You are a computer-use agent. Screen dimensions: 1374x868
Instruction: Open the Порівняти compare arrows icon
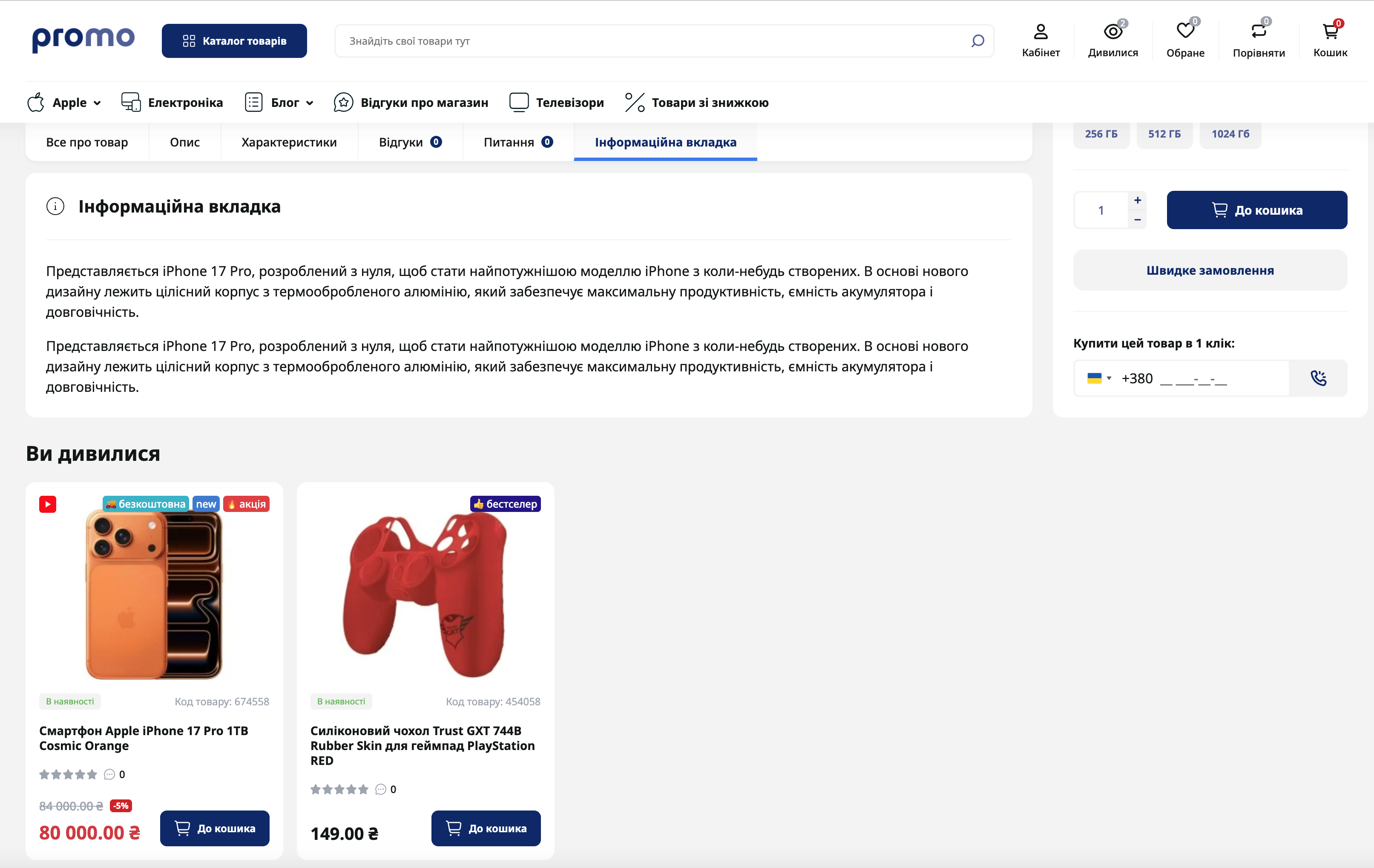coord(1258,31)
